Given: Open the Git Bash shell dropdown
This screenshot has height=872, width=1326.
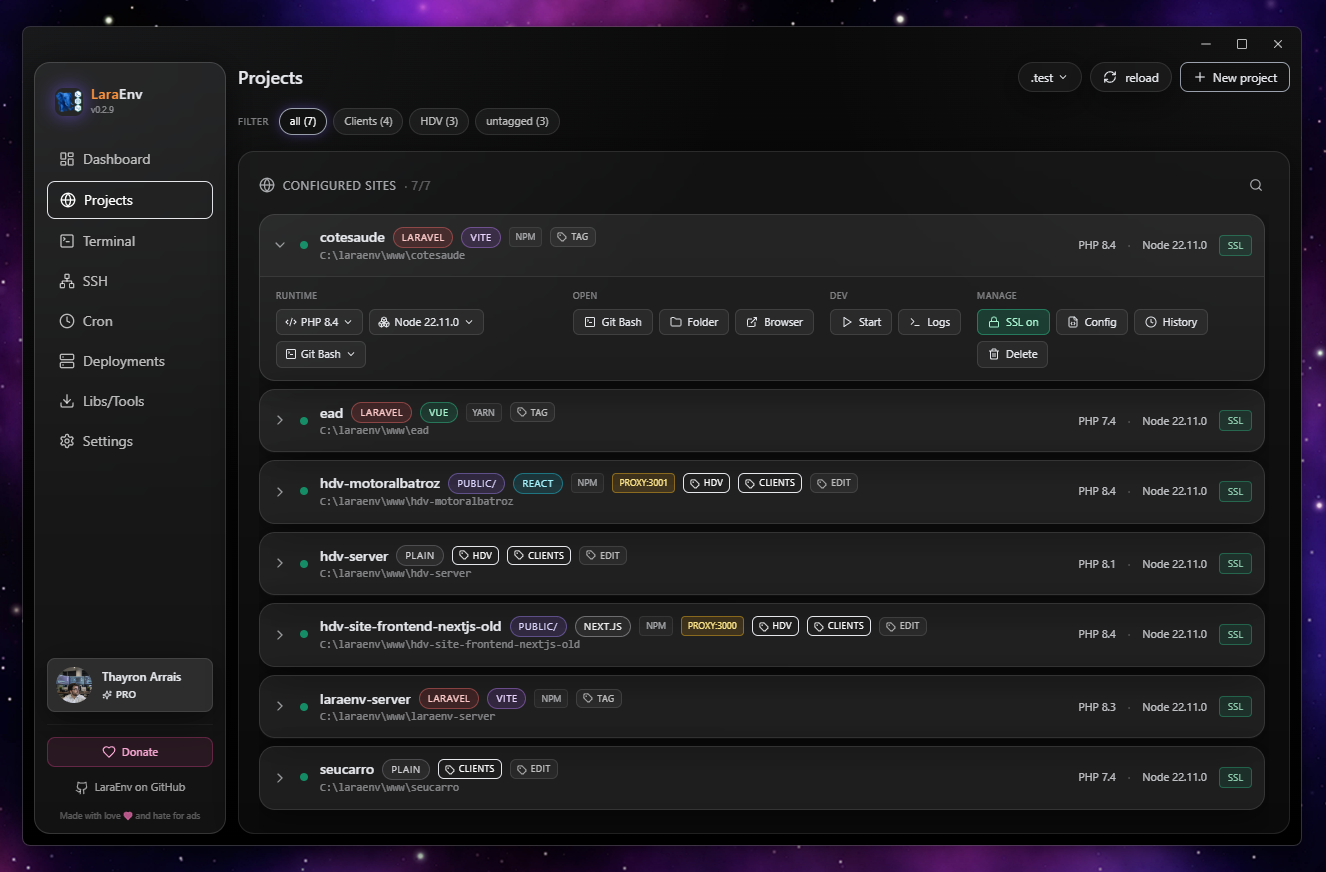Looking at the screenshot, I should [321, 354].
